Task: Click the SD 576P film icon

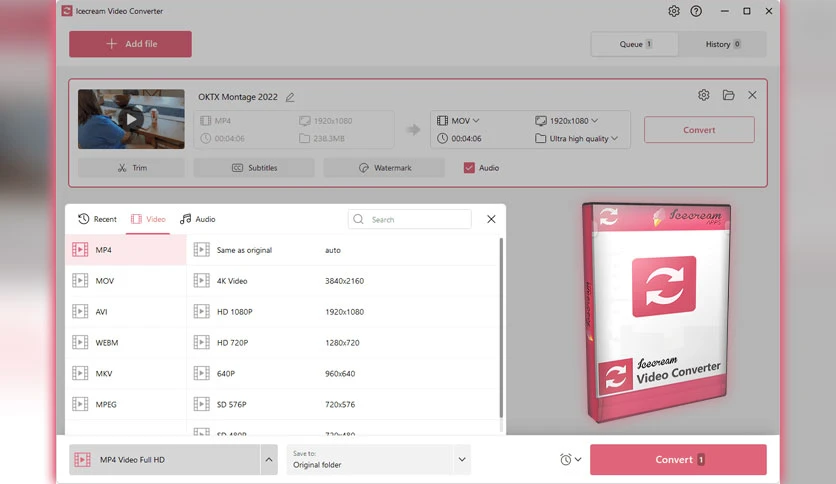Action: click(202, 404)
